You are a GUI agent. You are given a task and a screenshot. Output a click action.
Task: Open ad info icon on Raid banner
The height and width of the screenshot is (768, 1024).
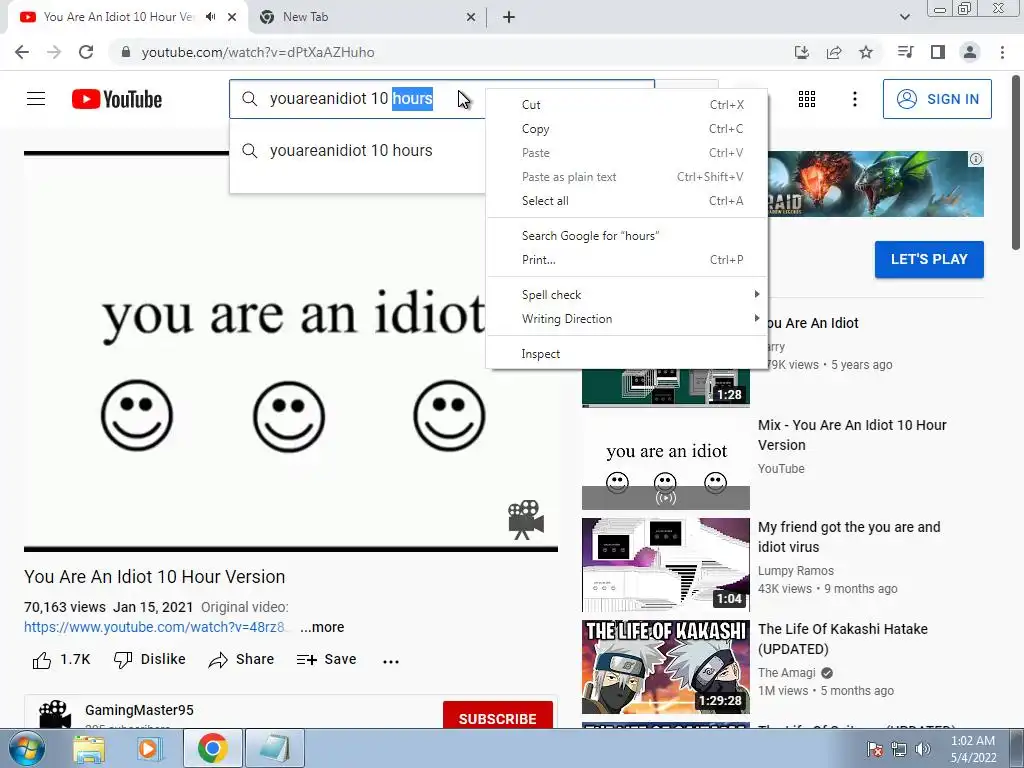976,159
